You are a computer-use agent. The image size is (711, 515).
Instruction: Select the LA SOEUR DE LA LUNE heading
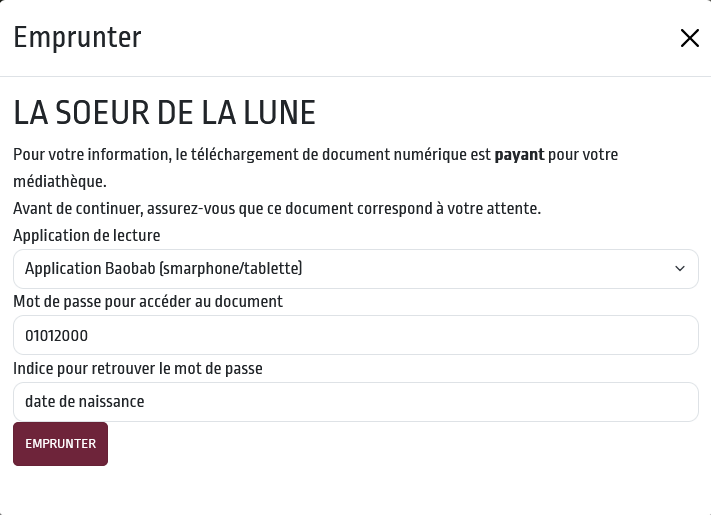tap(165, 113)
